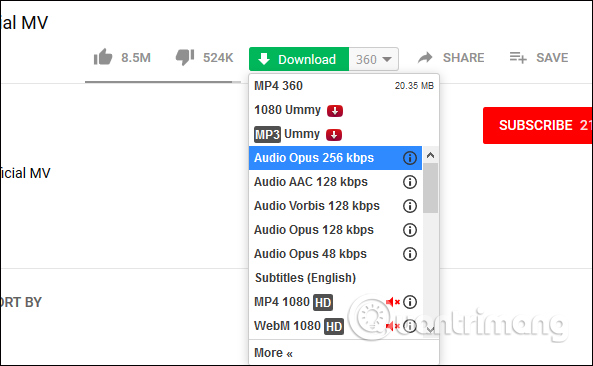Open info icon for MP4 1080 HD
This screenshot has height=366, width=593.
(410, 302)
